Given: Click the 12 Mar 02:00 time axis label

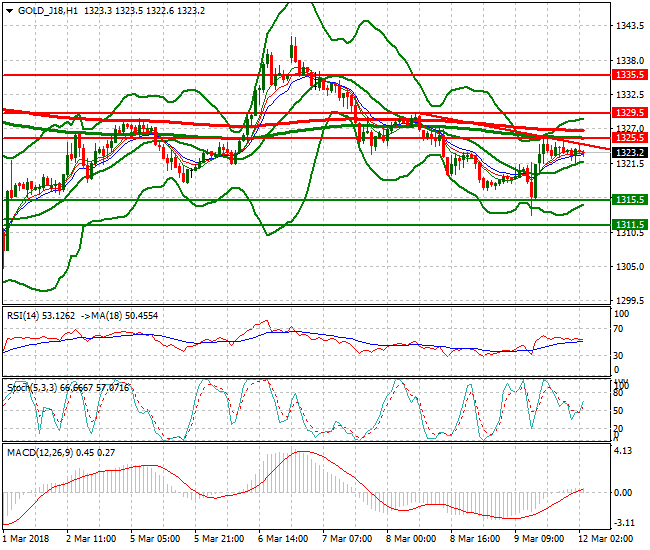Looking at the screenshot, I should [x=606, y=539].
